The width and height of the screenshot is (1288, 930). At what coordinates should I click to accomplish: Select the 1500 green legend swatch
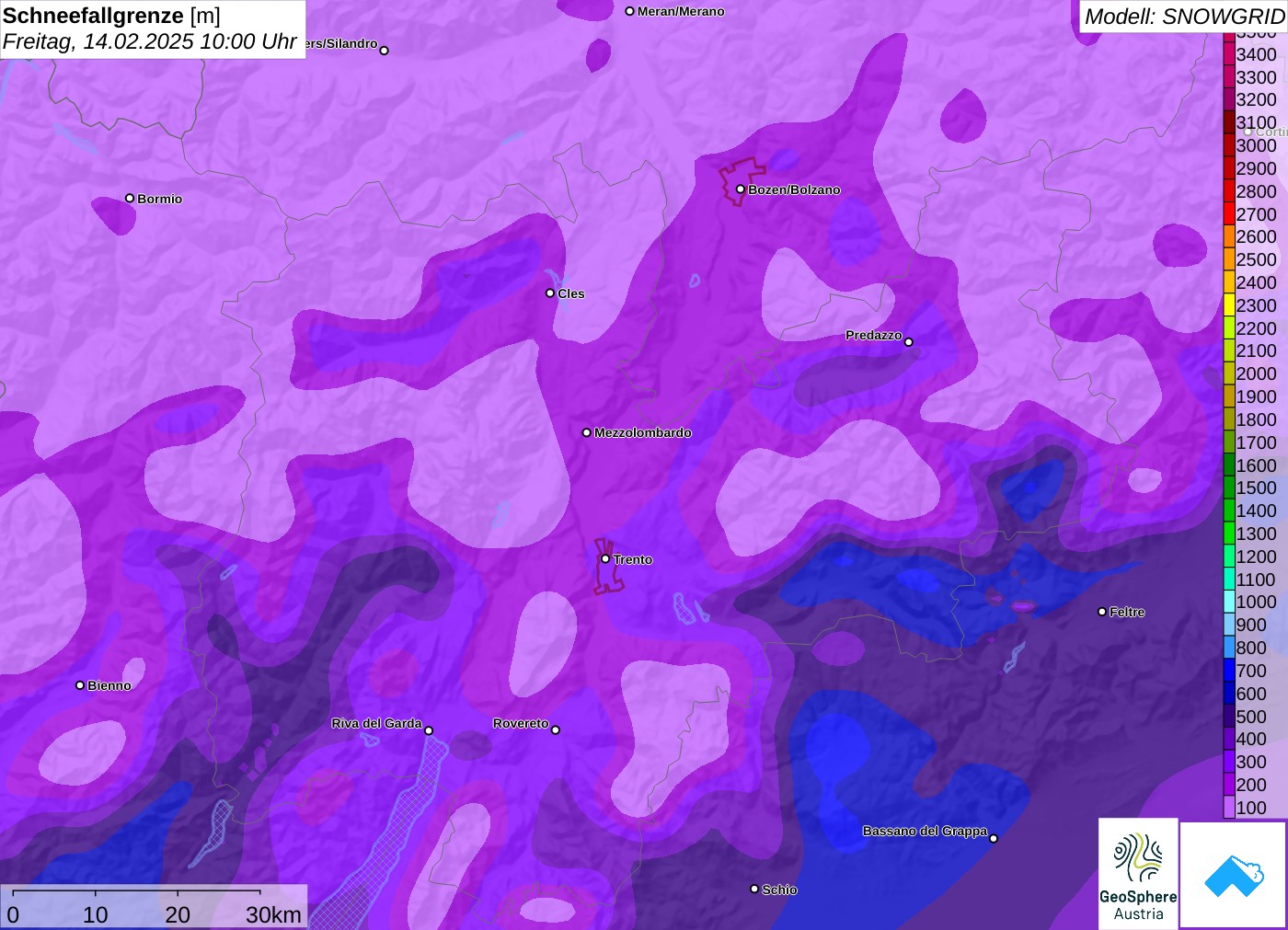[1229, 488]
